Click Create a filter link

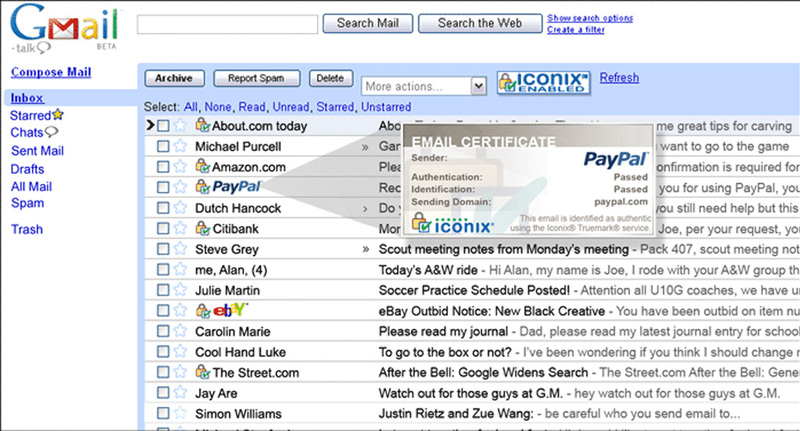pyautogui.click(x=576, y=30)
